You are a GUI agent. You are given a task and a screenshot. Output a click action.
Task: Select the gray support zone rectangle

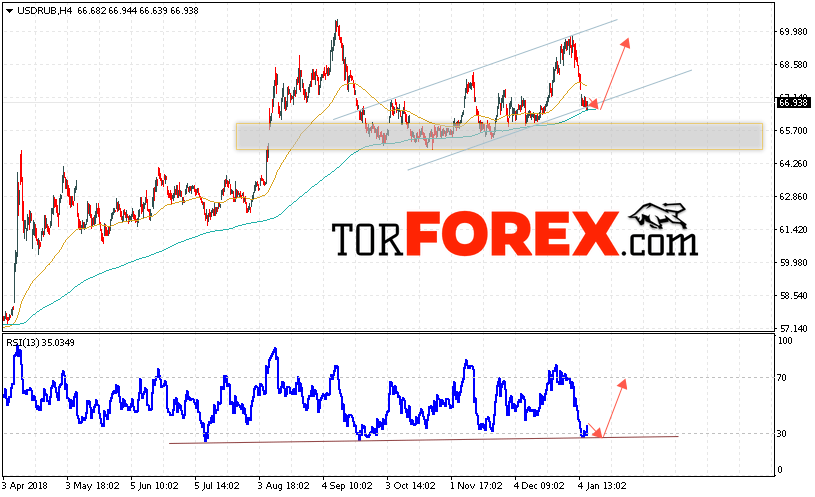[x=499, y=137]
